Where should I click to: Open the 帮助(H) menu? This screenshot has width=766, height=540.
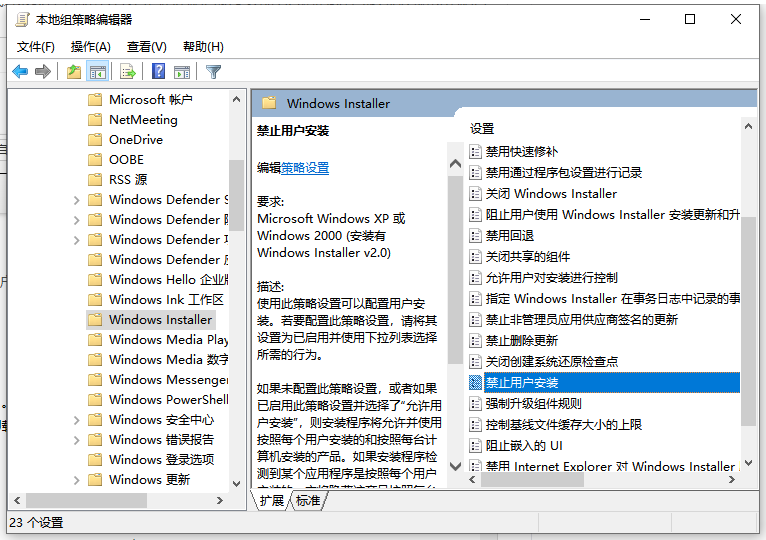tap(203, 47)
